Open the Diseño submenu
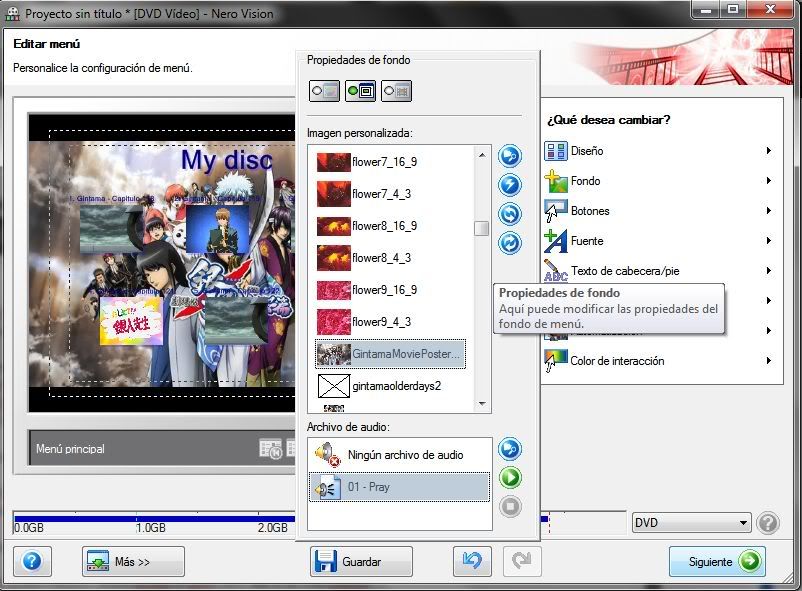 (x=659, y=151)
